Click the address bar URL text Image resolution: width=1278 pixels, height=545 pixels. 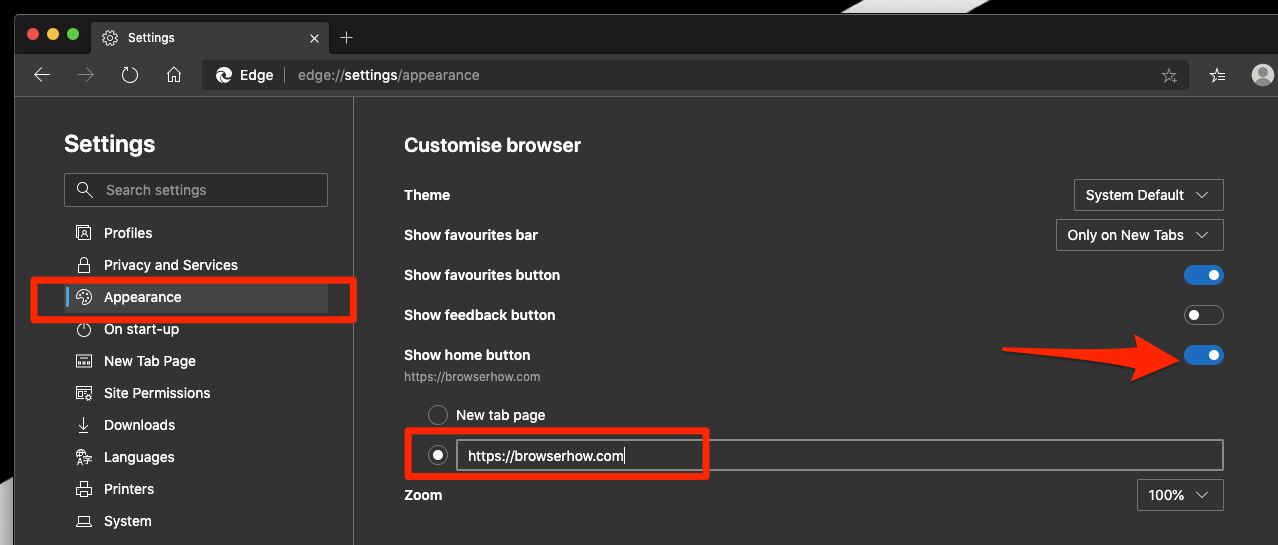pos(389,75)
